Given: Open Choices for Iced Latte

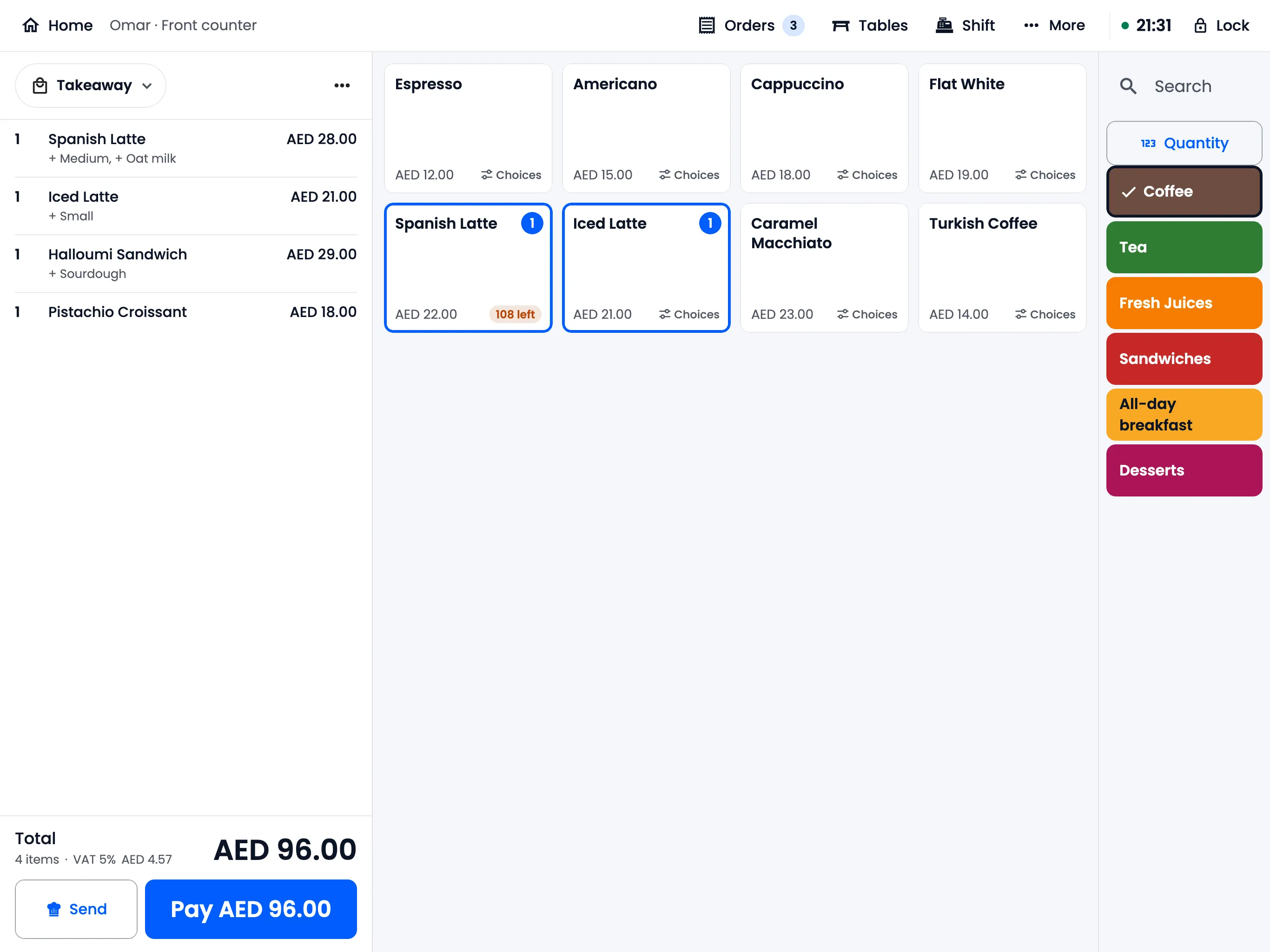Looking at the screenshot, I should pyautogui.click(x=689, y=314).
